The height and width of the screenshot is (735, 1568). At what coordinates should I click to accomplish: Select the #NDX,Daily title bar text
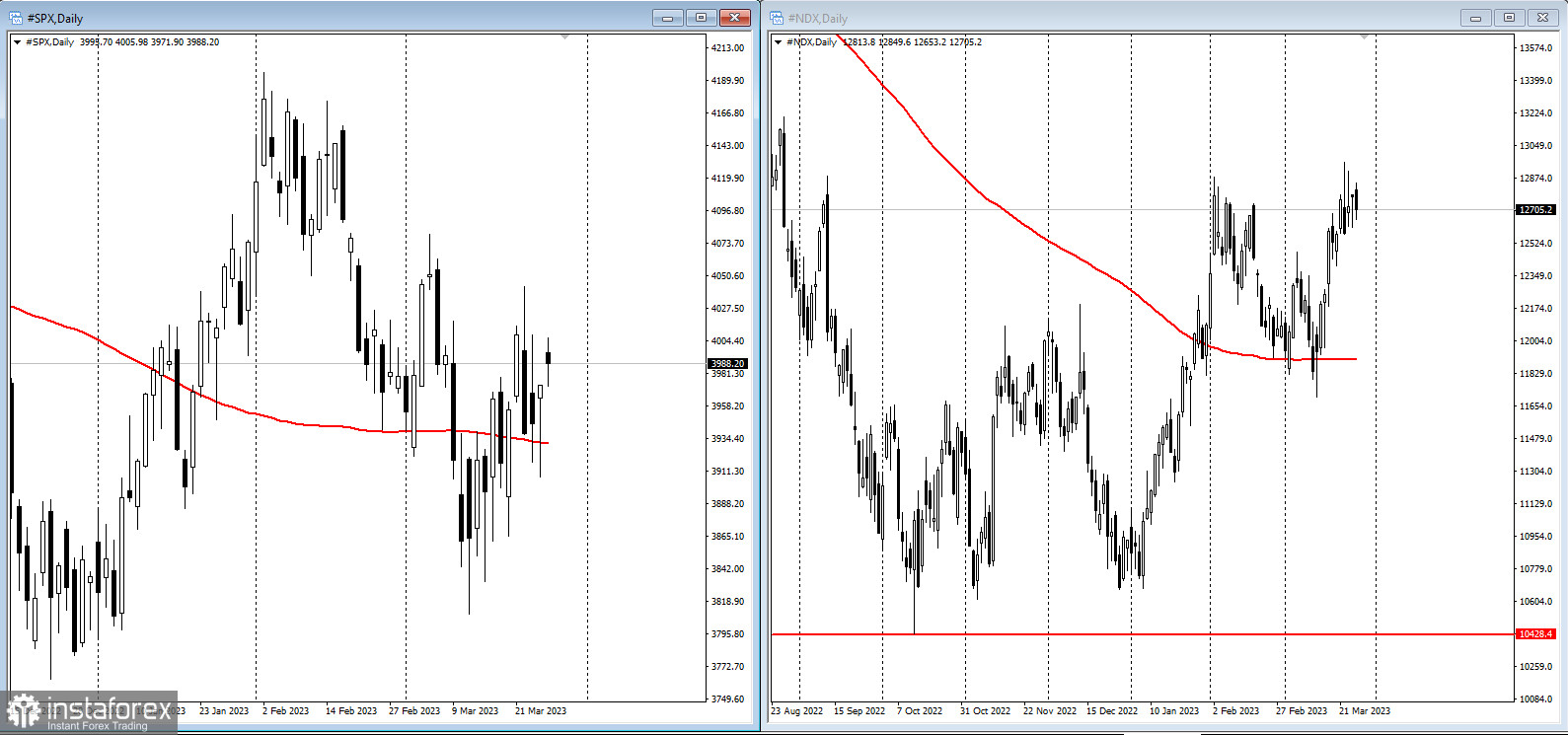pos(818,19)
